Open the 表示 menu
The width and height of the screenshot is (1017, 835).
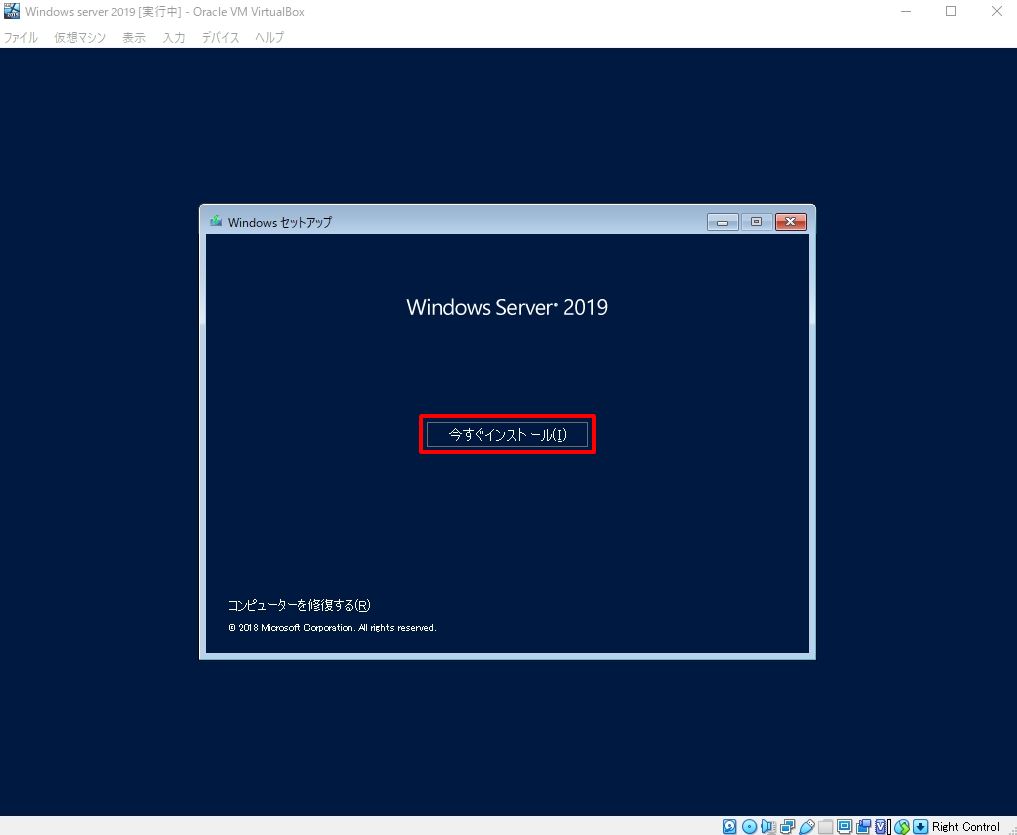pyautogui.click(x=134, y=38)
